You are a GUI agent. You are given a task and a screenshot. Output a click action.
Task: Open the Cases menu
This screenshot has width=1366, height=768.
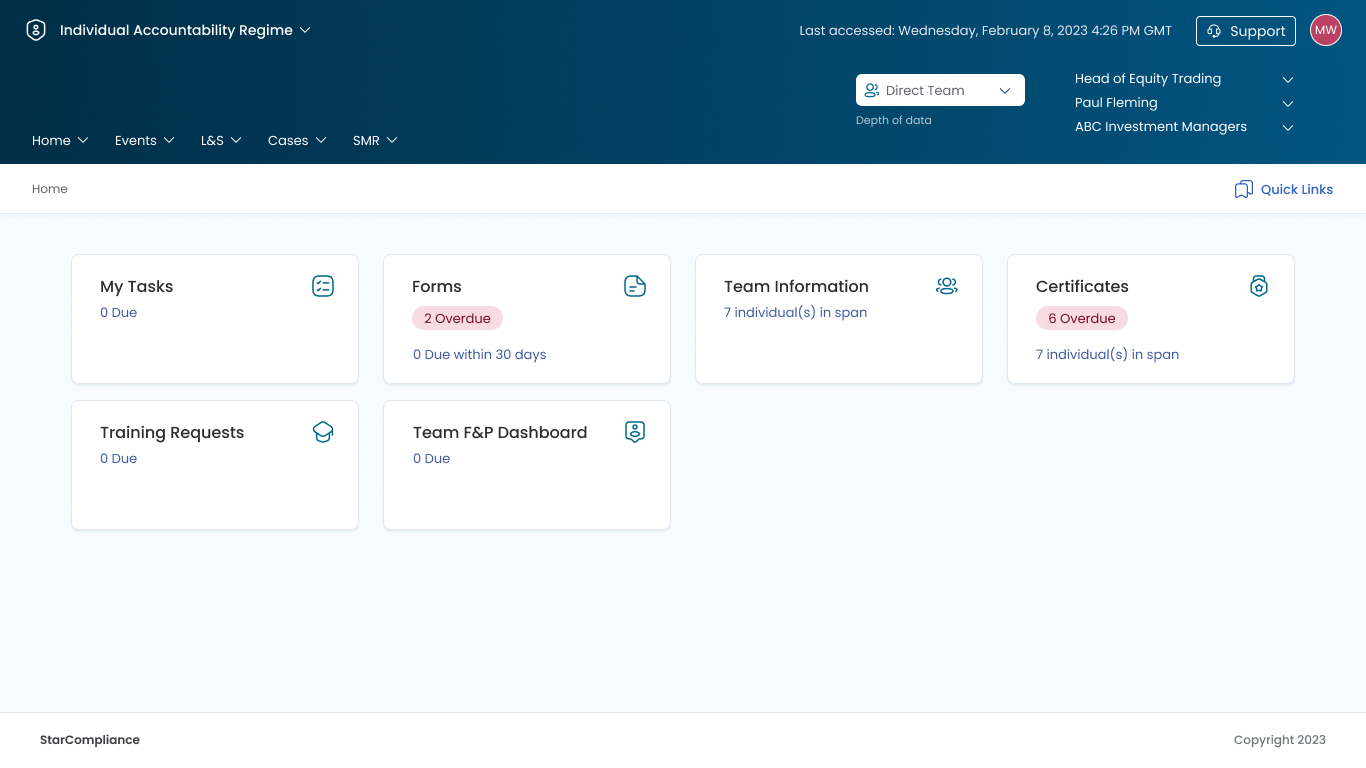297,140
